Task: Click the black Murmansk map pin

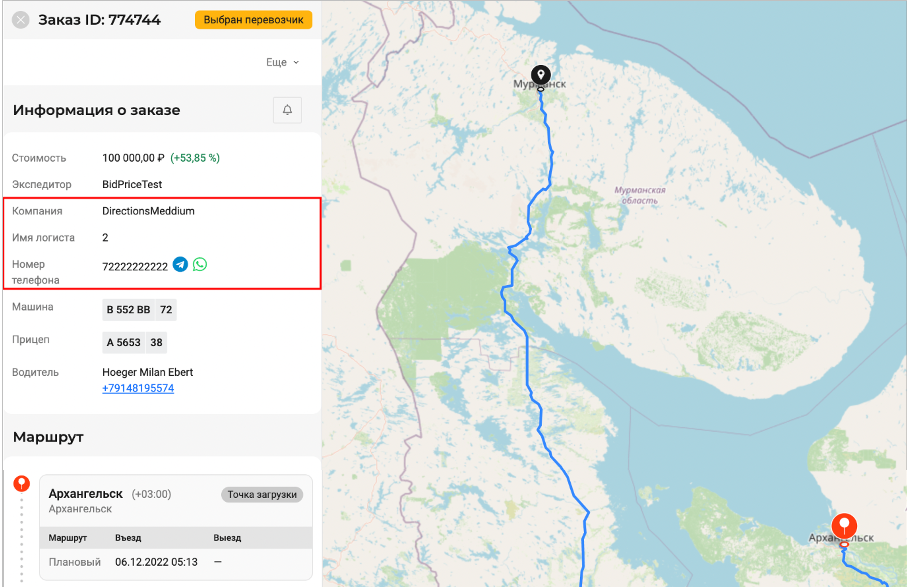Action: click(x=540, y=76)
